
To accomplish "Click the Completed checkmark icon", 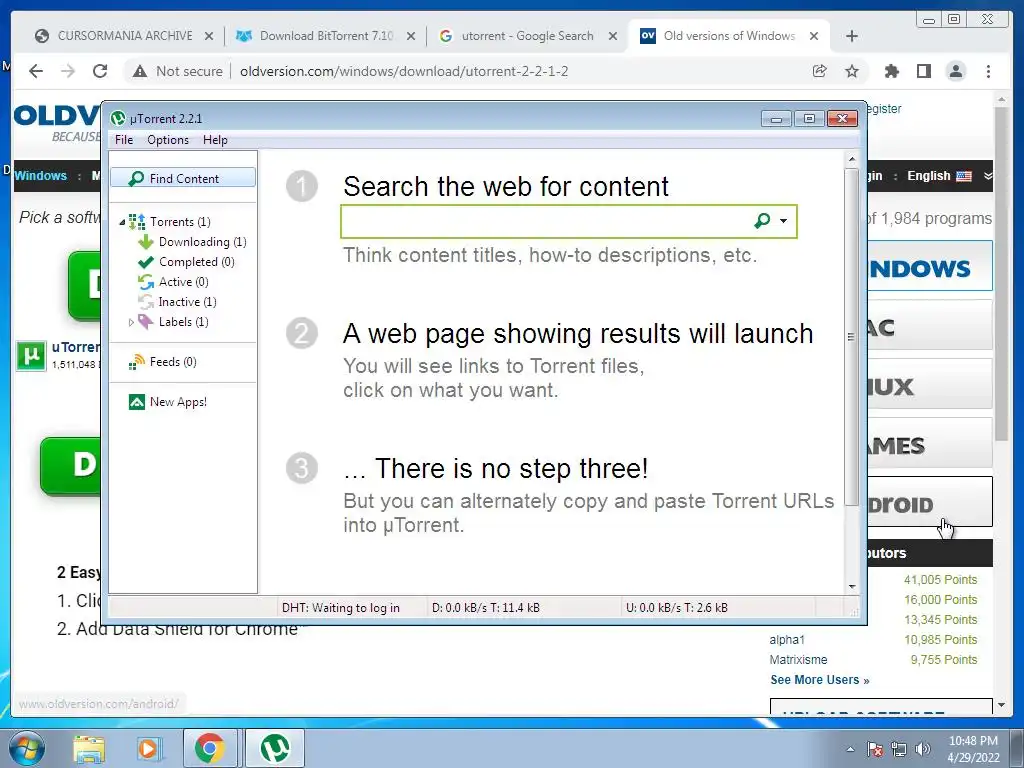I will pyautogui.click(x=145, y=262).
